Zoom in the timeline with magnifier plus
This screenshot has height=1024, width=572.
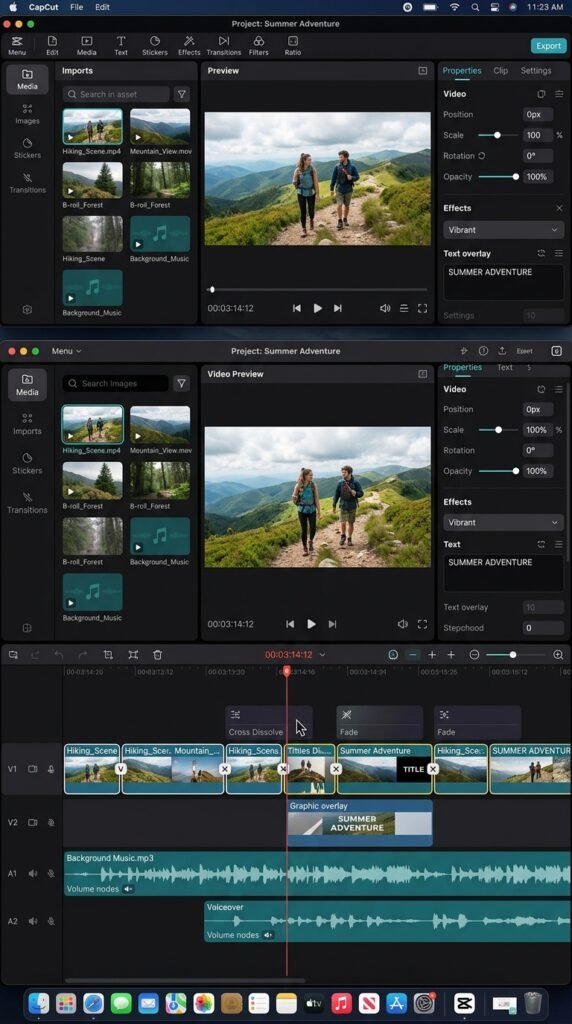(x=558, y=654)
